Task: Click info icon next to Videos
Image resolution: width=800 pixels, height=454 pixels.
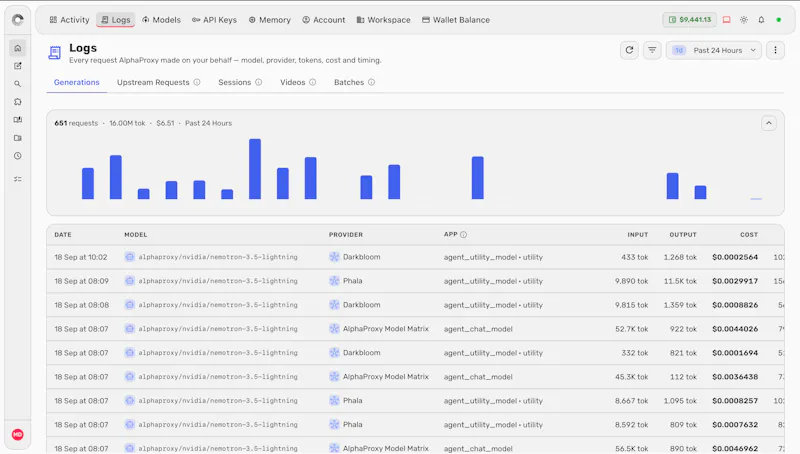Action: (312, 82)
